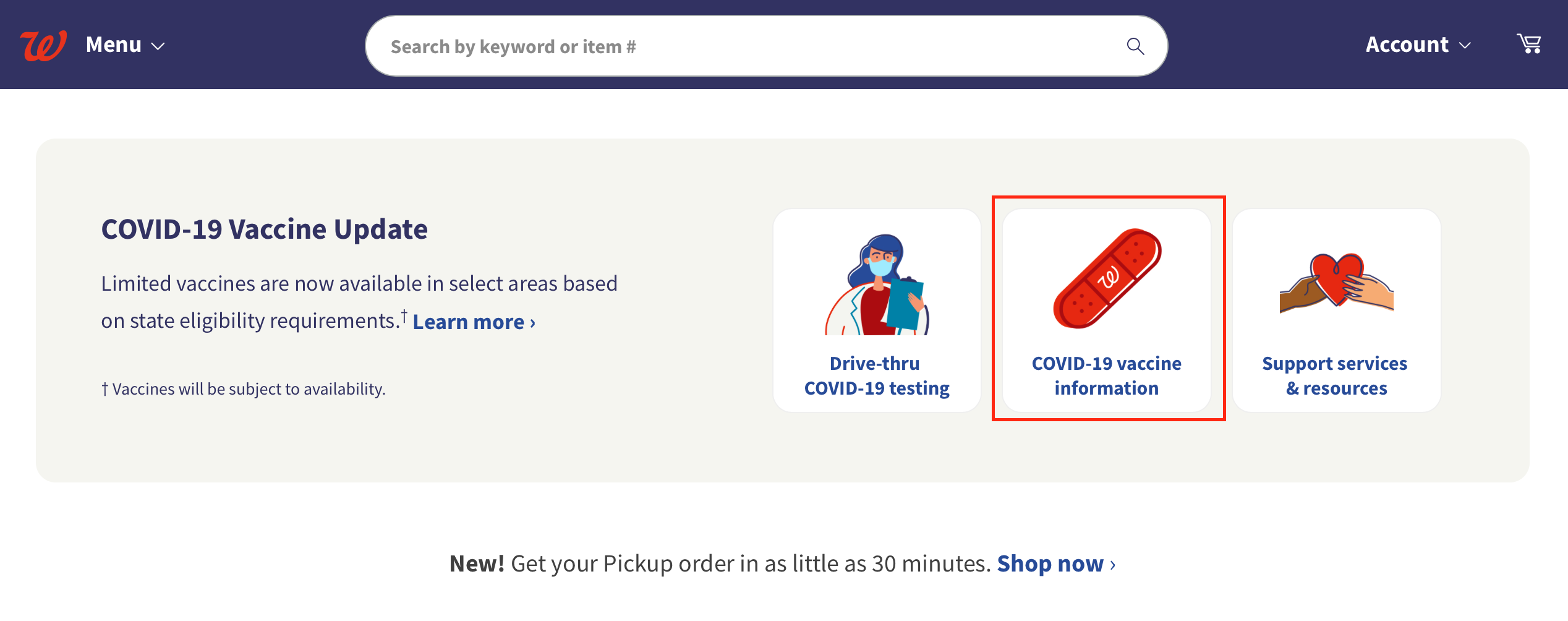This screenshot has height=621, width=1568.
Task: Open COVID-19 vaccine information text link
Action: pos(1107,376)
